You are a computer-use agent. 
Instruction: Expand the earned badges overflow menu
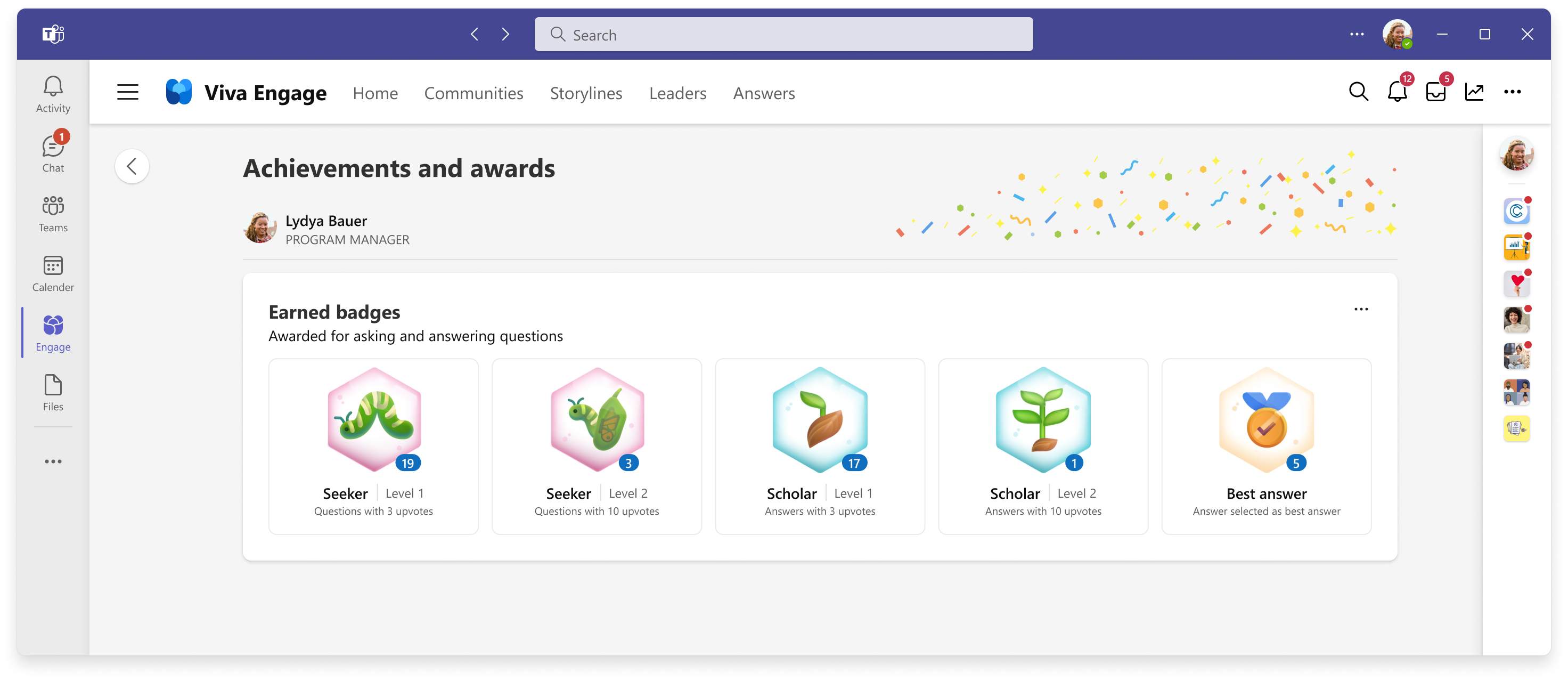coord(1361,310)
